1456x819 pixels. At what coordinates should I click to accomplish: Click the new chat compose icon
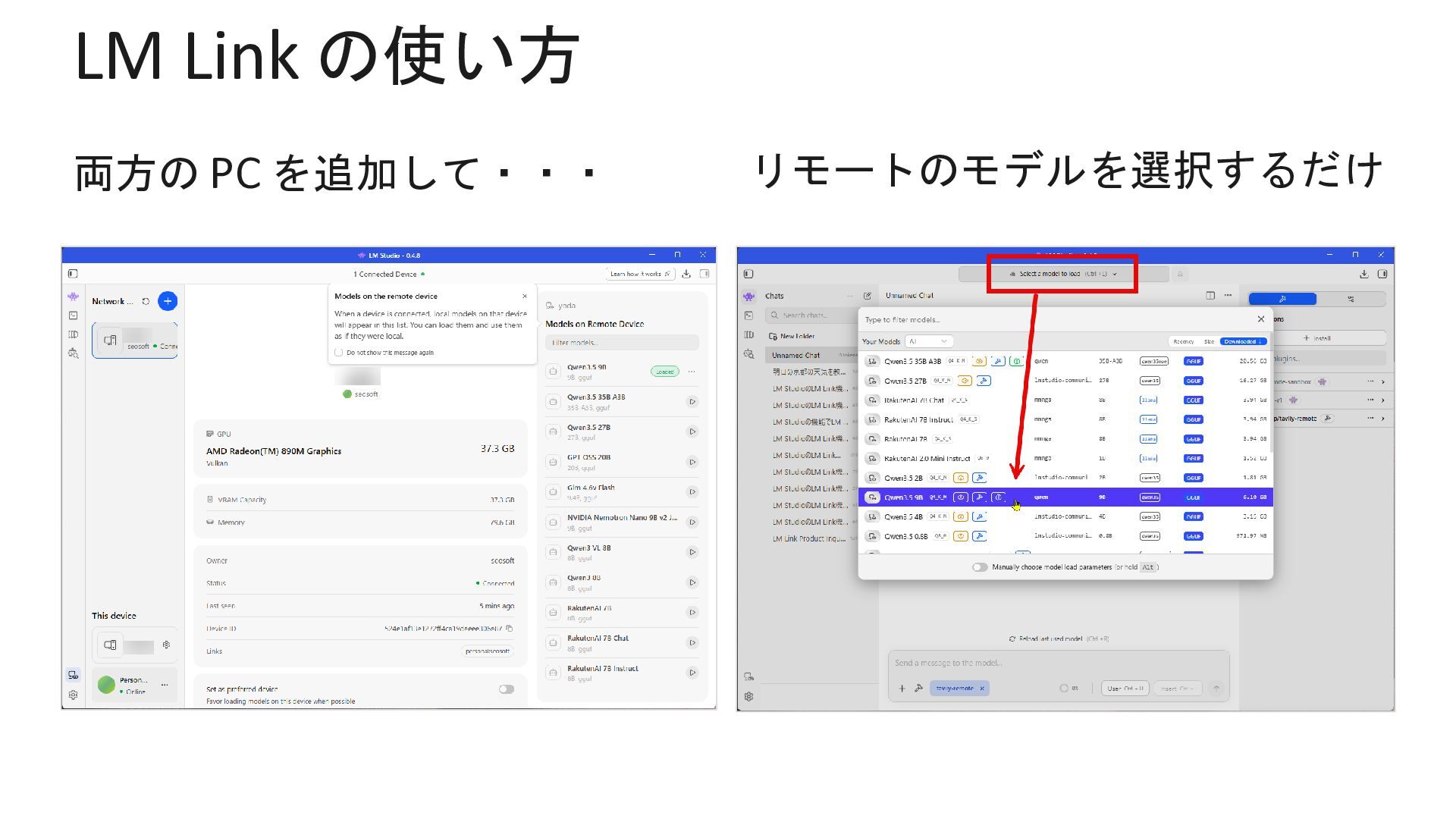[x=867, y=296]
